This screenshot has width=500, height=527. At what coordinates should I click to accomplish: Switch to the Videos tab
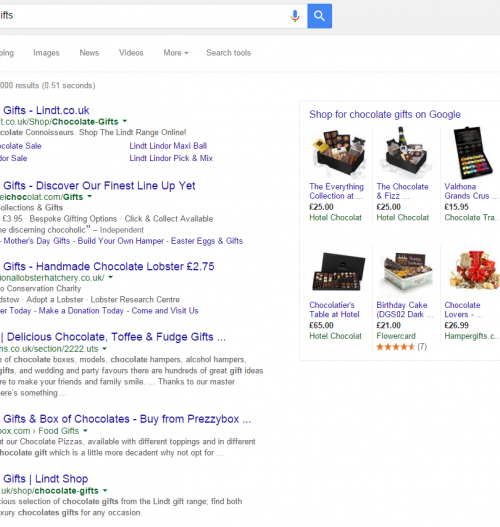click(131, 53)
